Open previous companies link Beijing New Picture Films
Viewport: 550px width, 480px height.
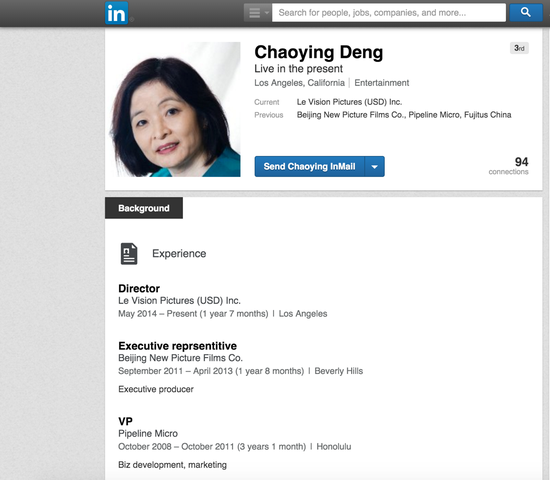(x=351, y=115)
